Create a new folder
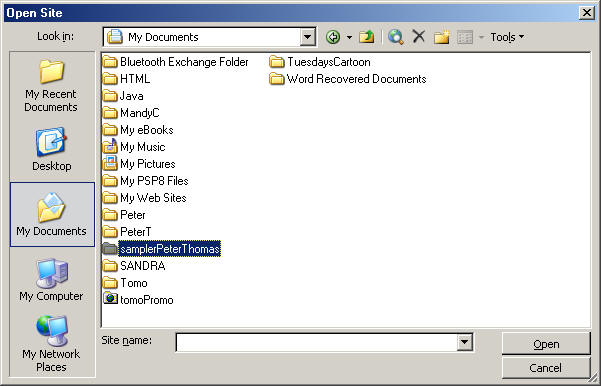 [x=442, y=37]
